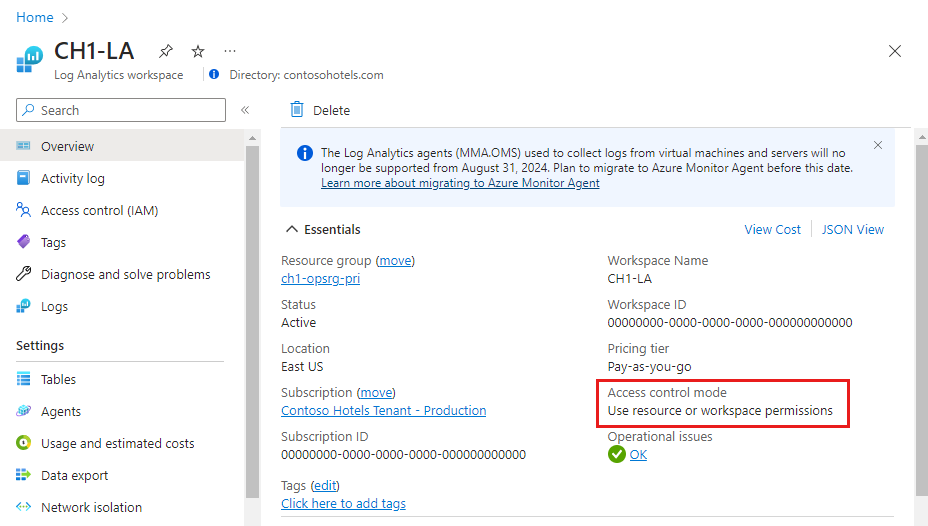Open Agents settings page
Image resolution: width=928 pixels, height=526 pixels.
61,411
